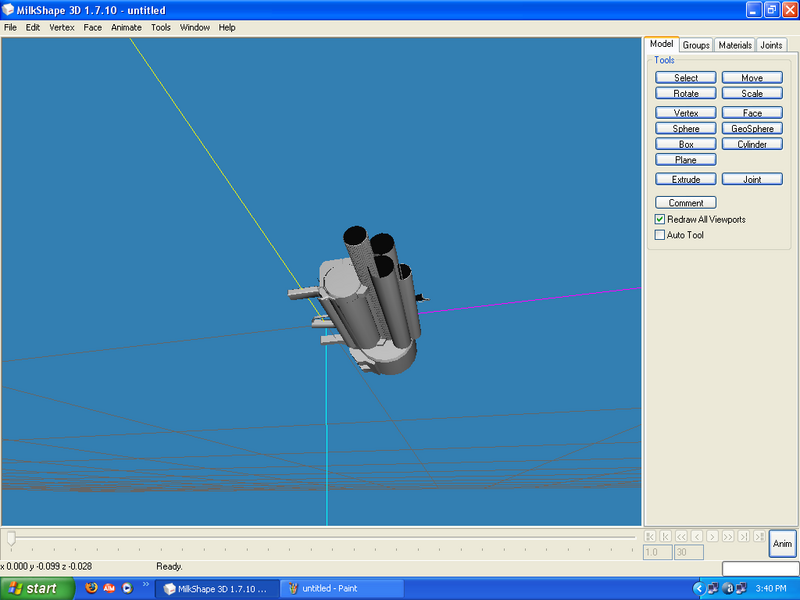Launch AIM from the quick launch bar
The height and width of the screenshot is (600, 800).
pyautogui.click(x=109, y=588)
